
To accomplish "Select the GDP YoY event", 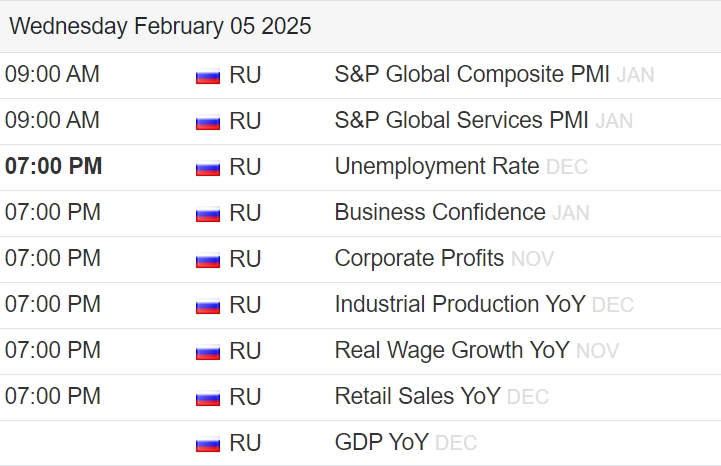I will coord(381,443).
